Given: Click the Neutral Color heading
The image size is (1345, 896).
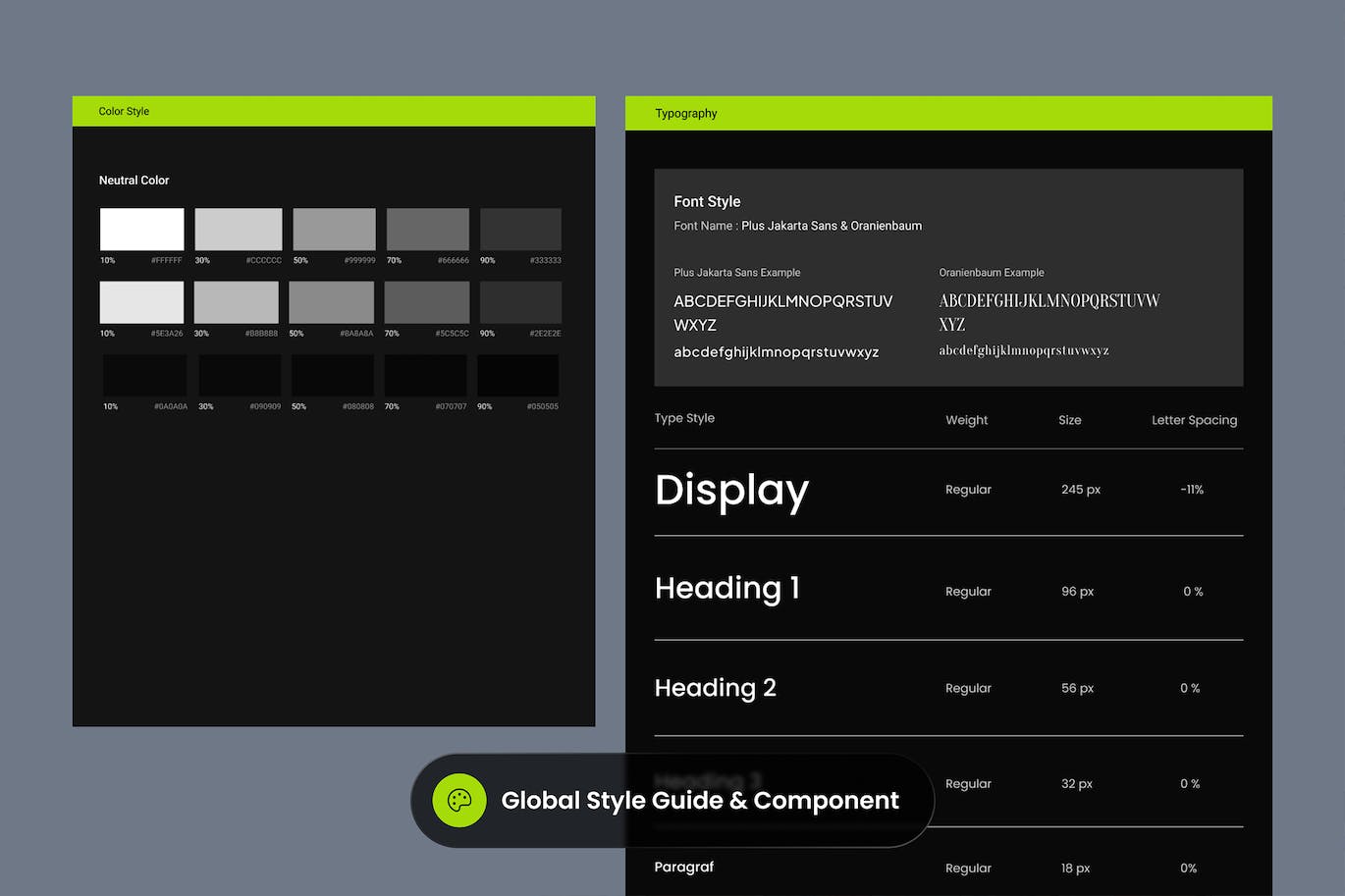Looking at the screenshot, I should point(134,181).
